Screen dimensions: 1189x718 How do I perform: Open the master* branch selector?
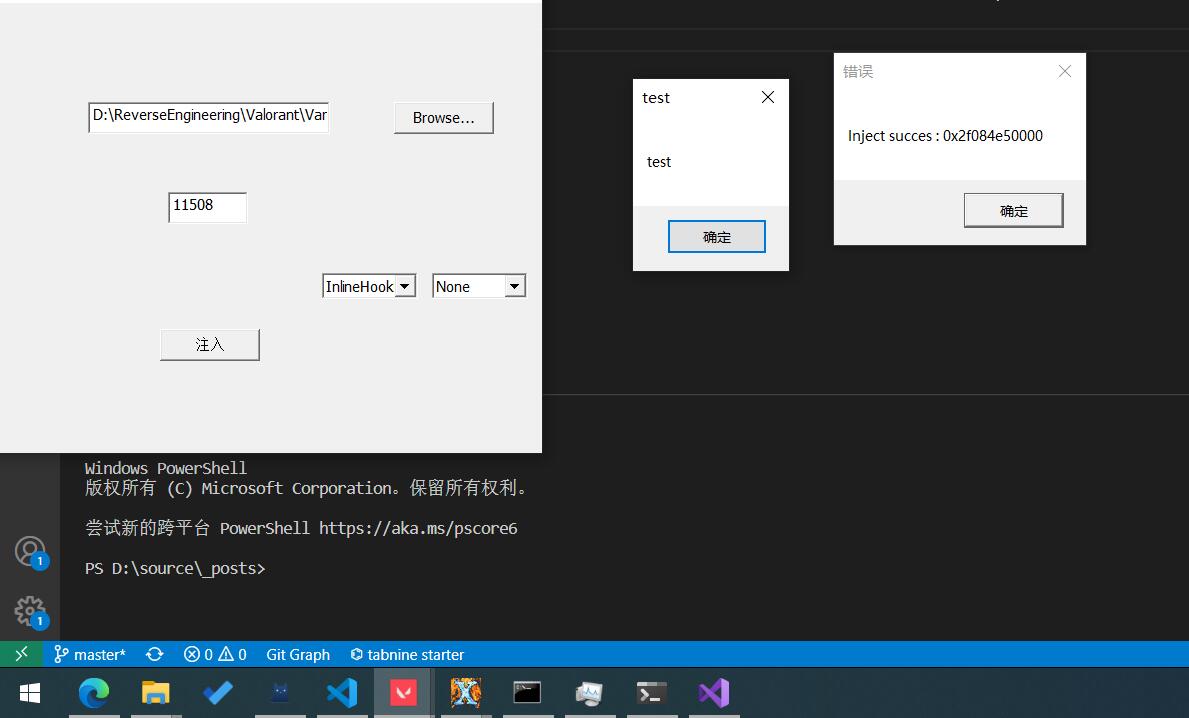click(90, 654)
